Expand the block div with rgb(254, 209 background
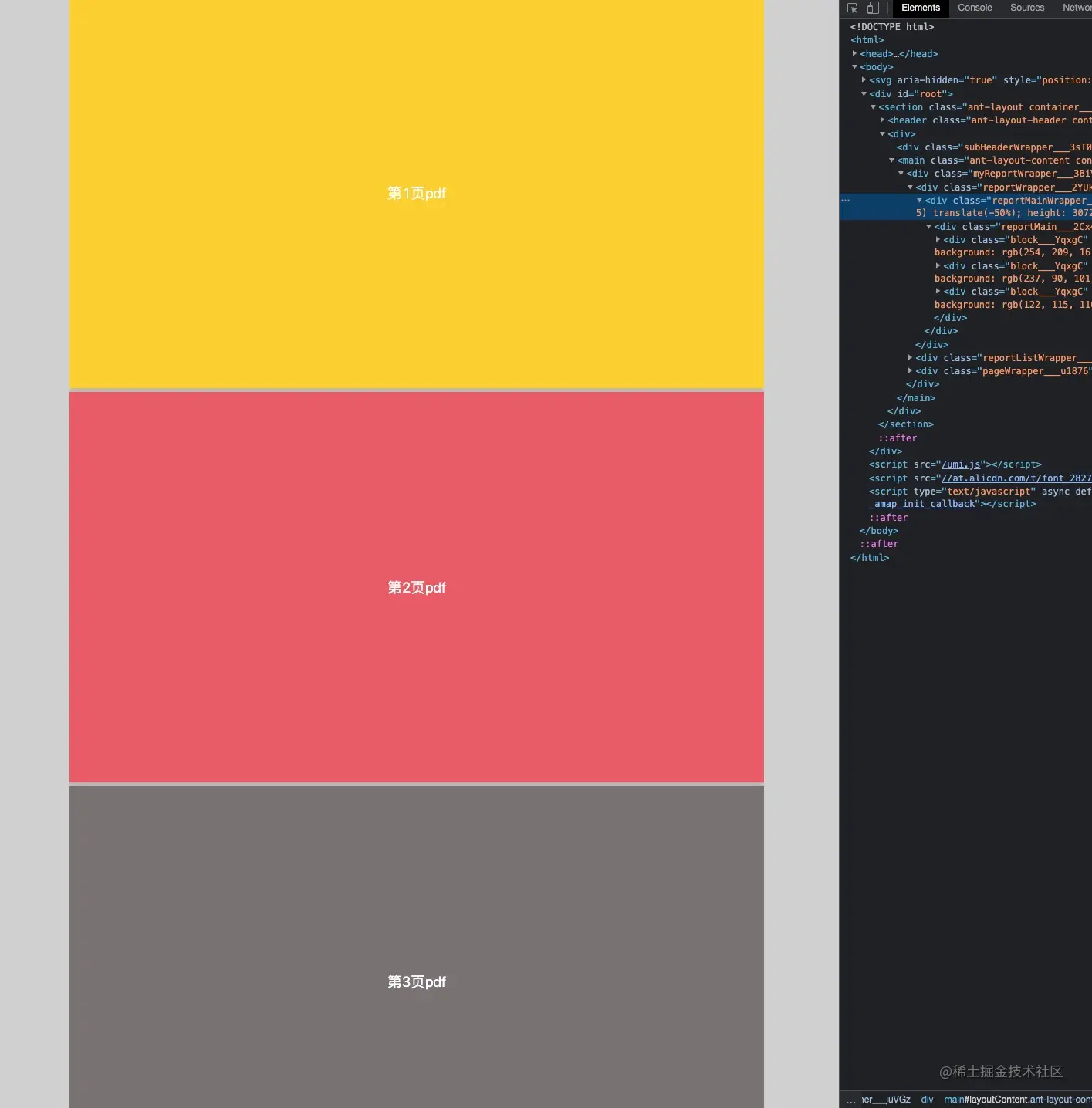The width and height of the screenshot is (1092, 1108). pyautogui.click(x=938, y=239)
